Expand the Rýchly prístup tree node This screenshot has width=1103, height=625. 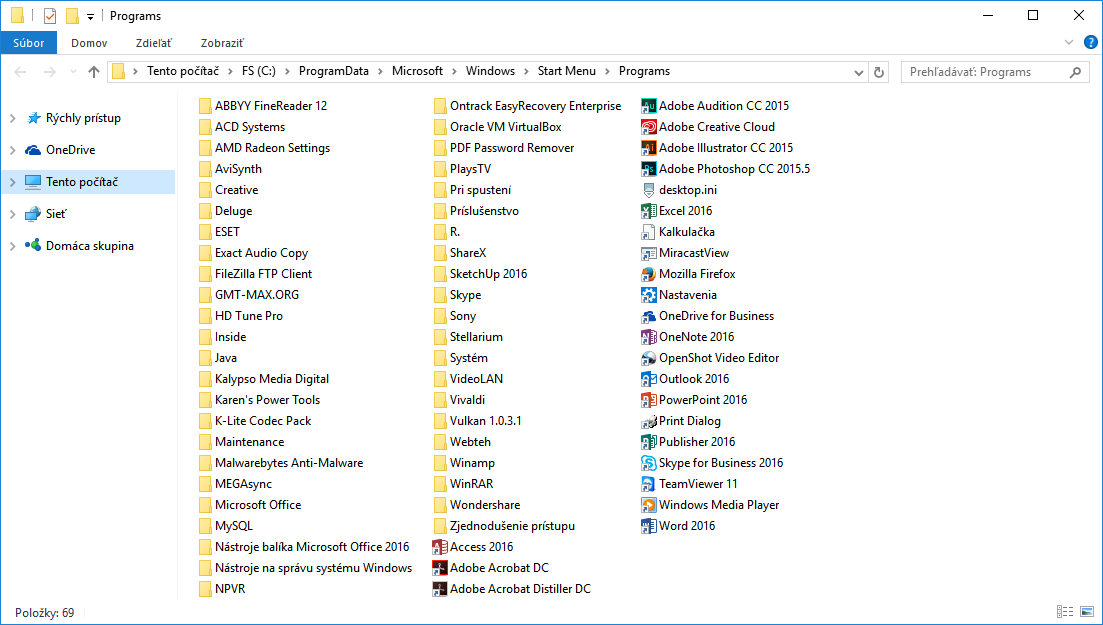(x=13, y=118)
